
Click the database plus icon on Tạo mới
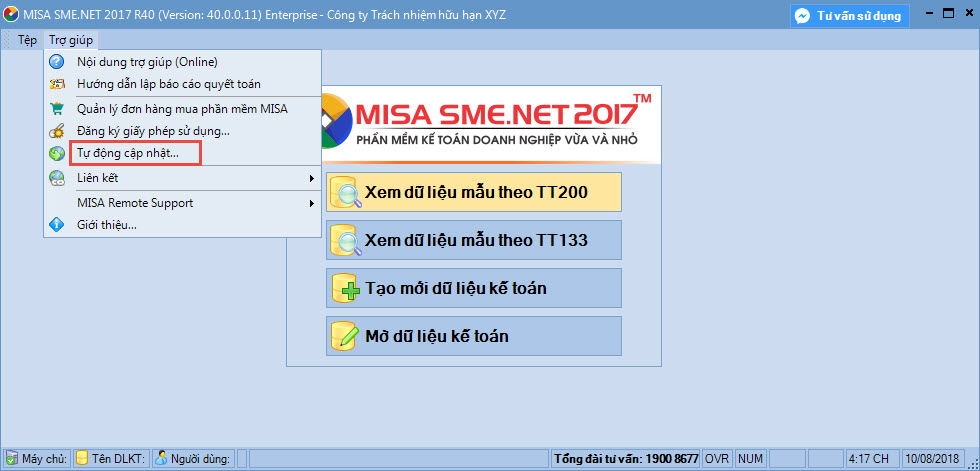tap(346, 289)
